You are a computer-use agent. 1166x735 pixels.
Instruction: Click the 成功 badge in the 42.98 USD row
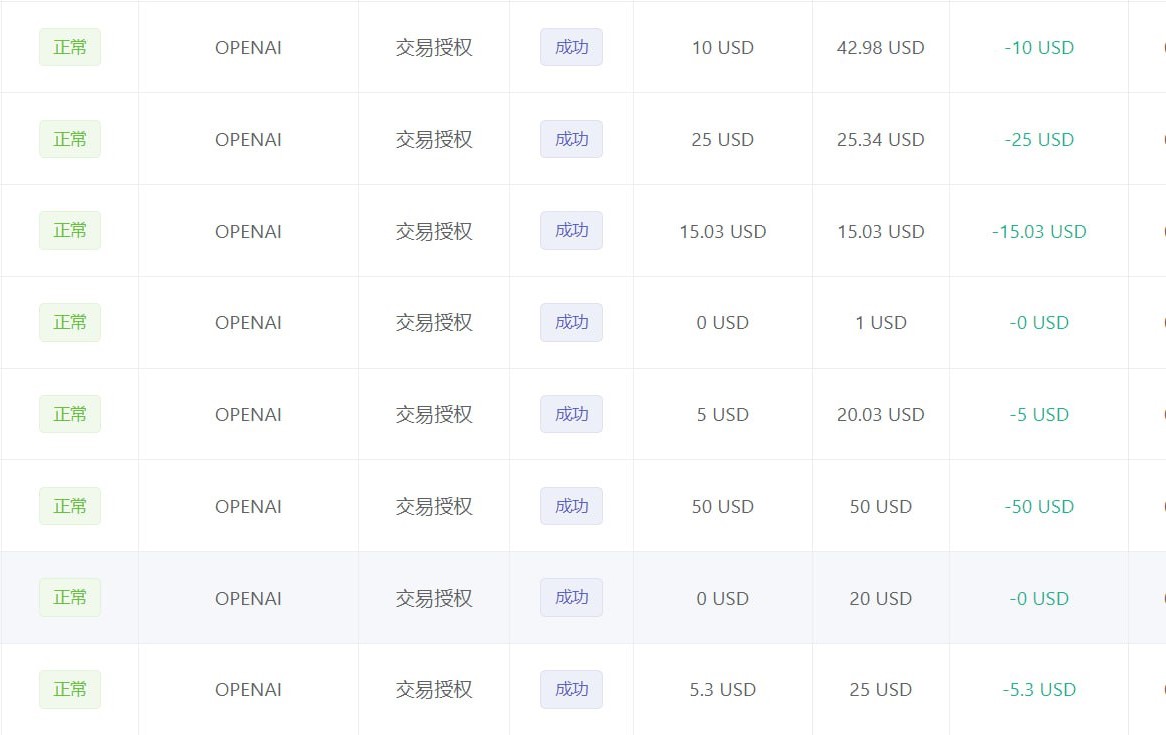point(571,47)
